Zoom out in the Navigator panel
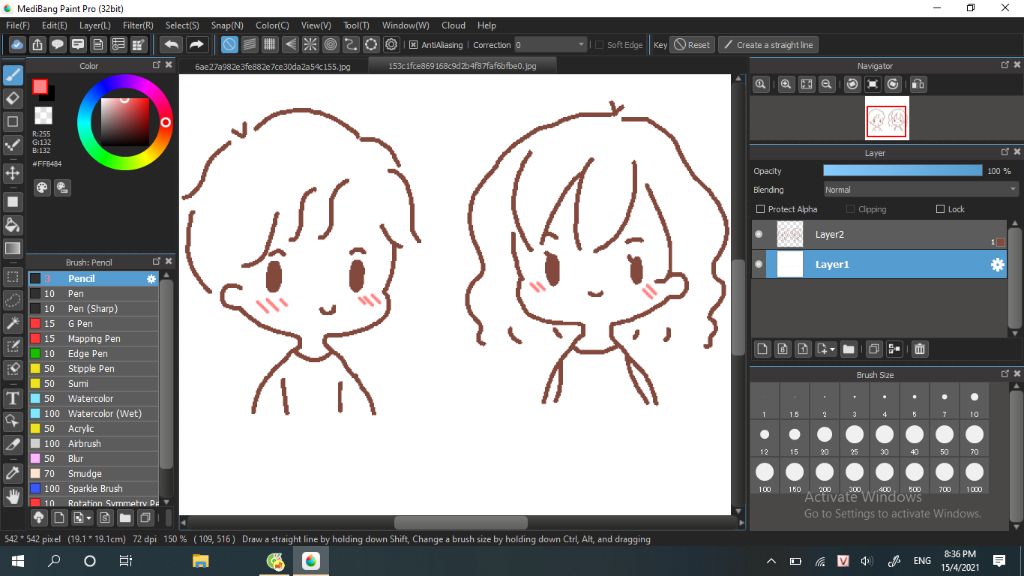This screenshot has height=576, width=1024. click(x=826, y=84)
